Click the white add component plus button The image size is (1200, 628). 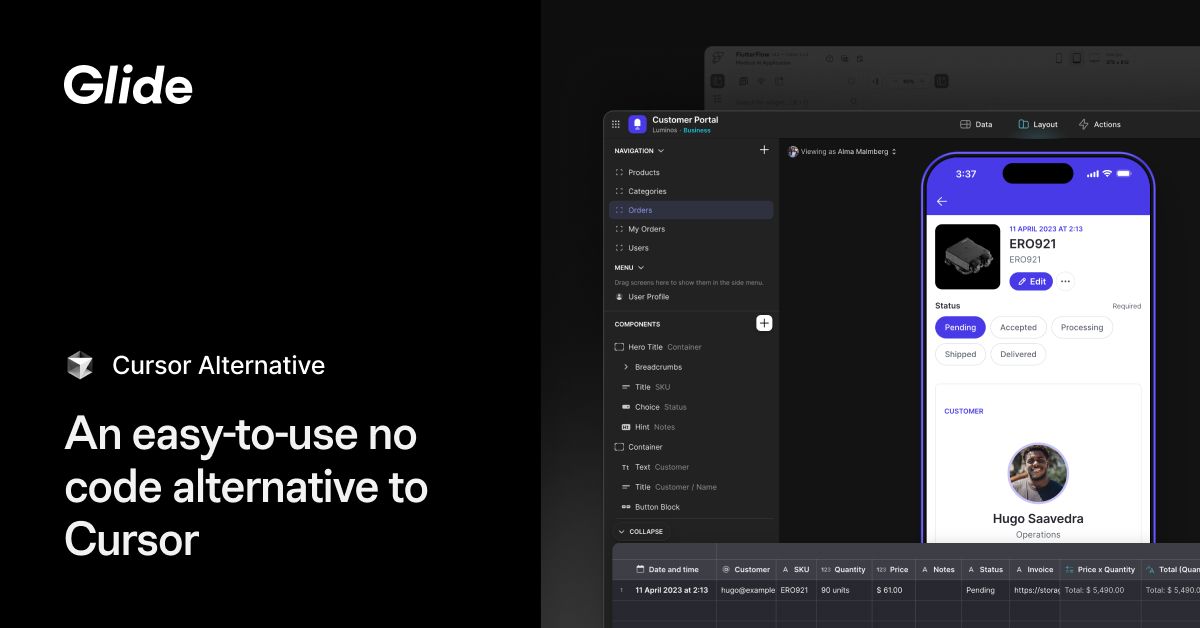click(764, 323)
